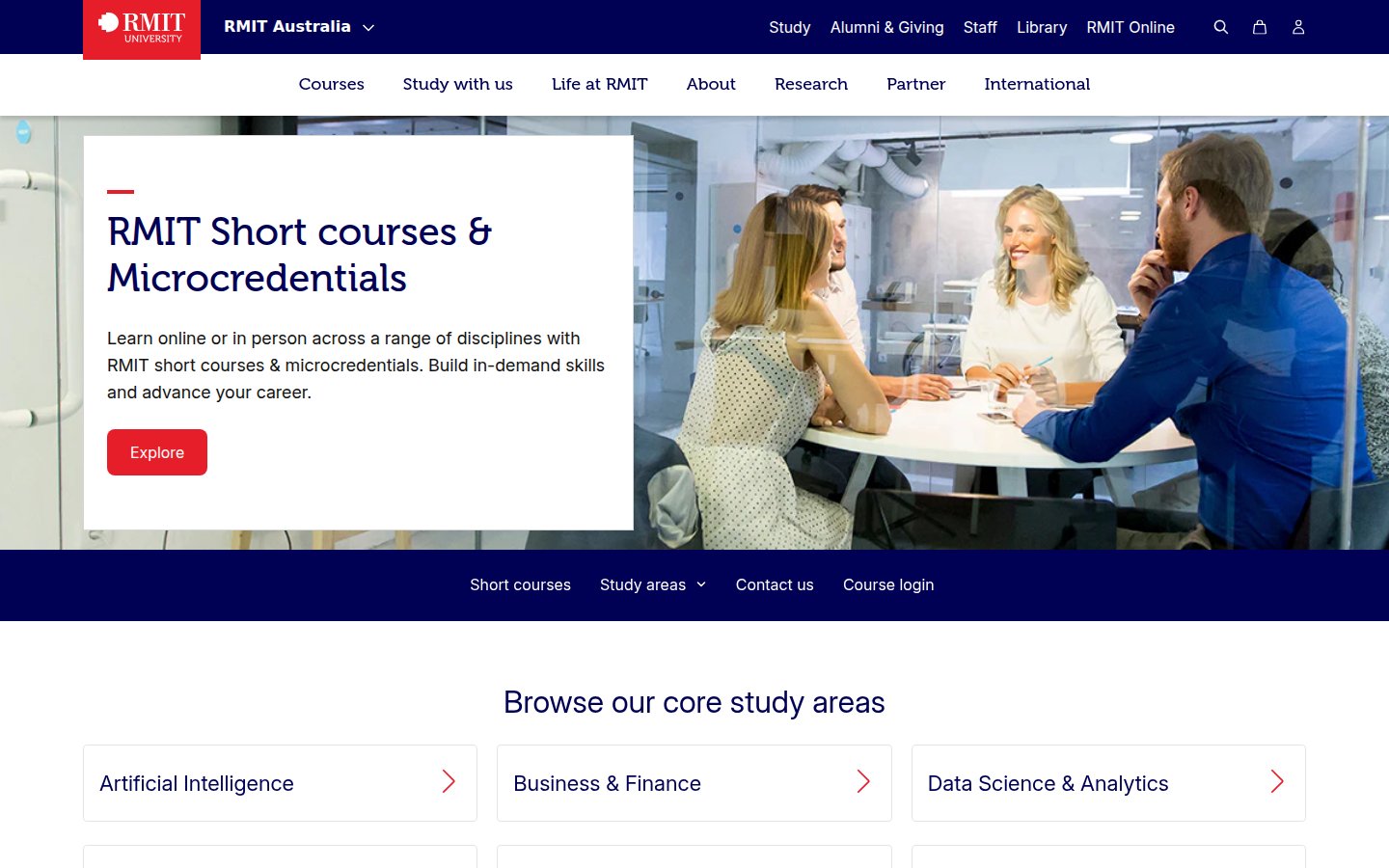Viewport: 1389px width, 868px height.
Task: Click the Explore button
Action: coord(156,451)
